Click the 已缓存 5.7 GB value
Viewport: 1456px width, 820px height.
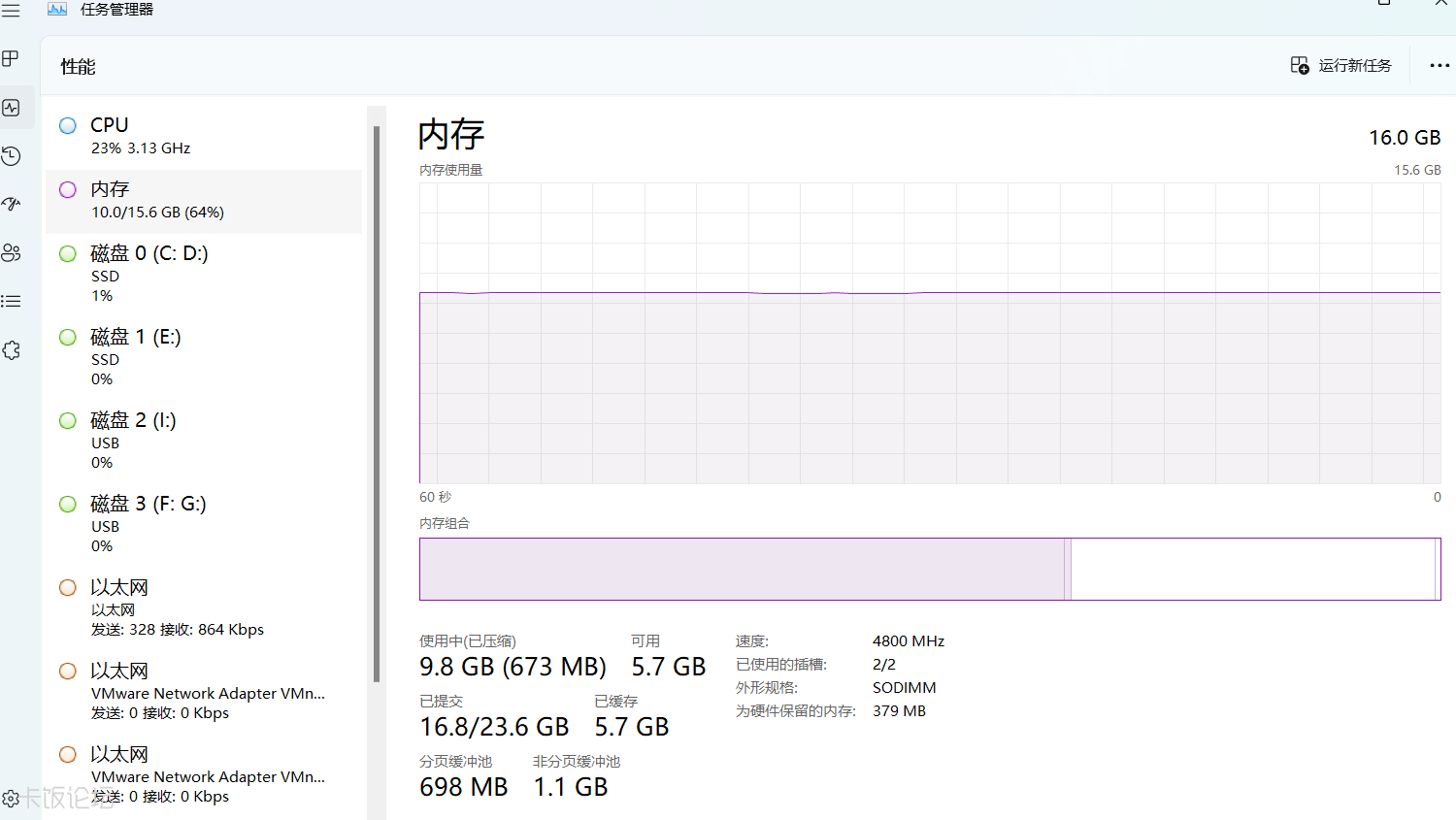coord(631,727)
